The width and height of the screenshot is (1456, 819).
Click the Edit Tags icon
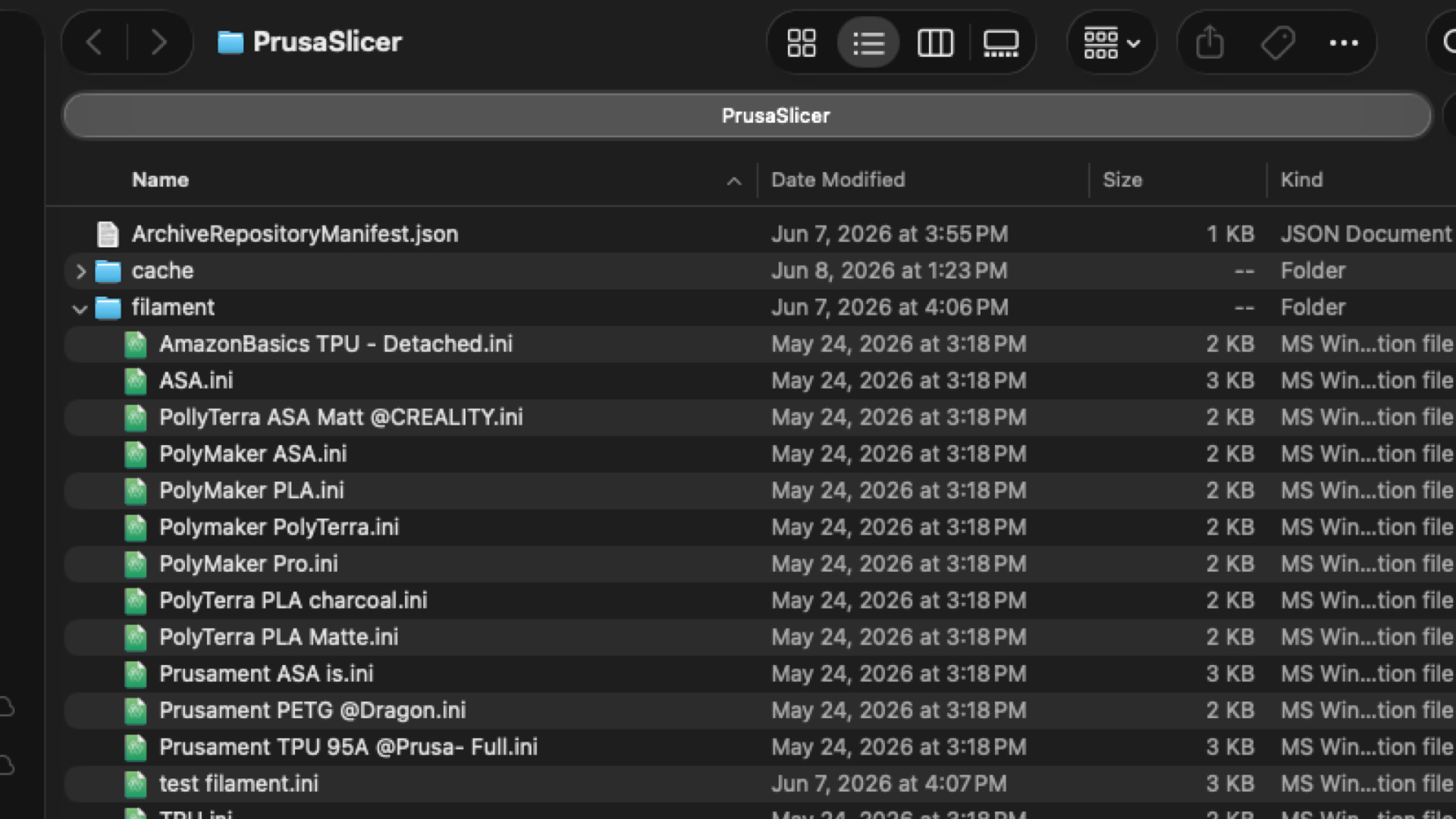click(x=1277, y=42)
